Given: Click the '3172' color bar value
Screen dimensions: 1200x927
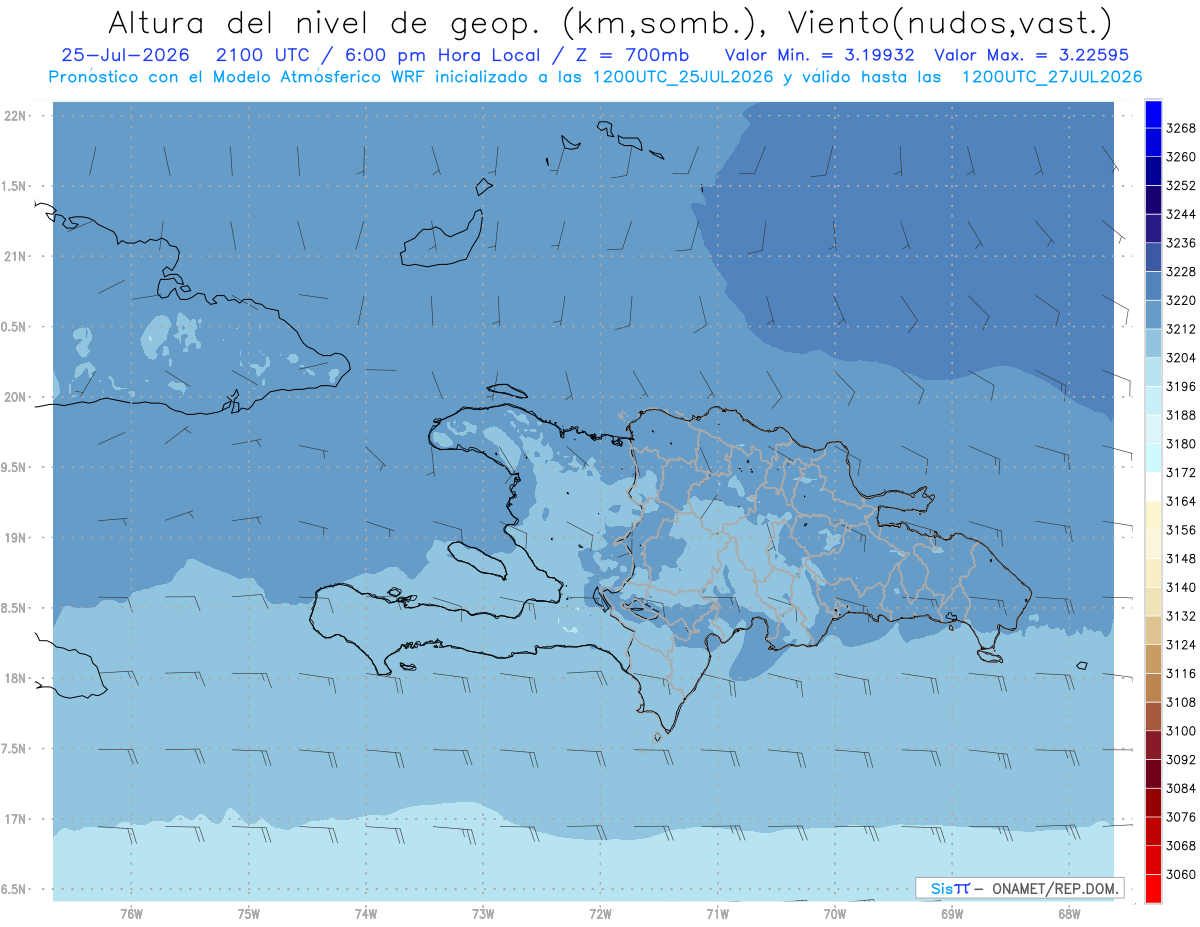Looking at the screenshot, I should 1182,472.
